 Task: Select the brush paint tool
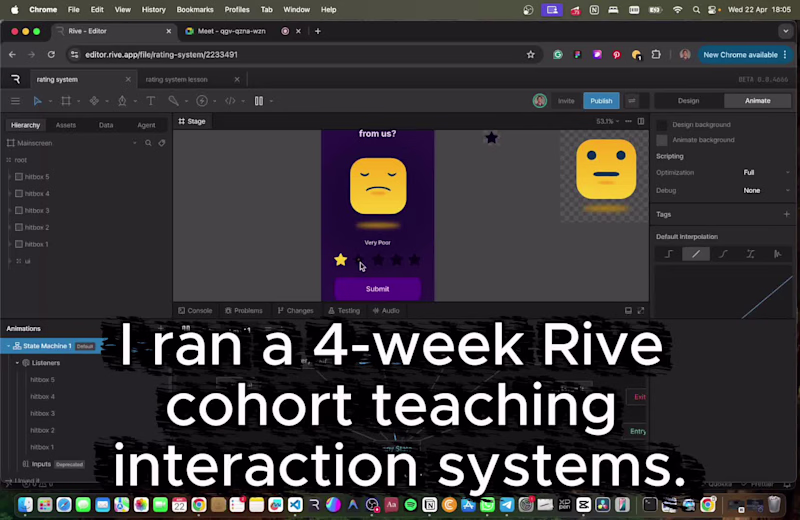click(173, 101)
